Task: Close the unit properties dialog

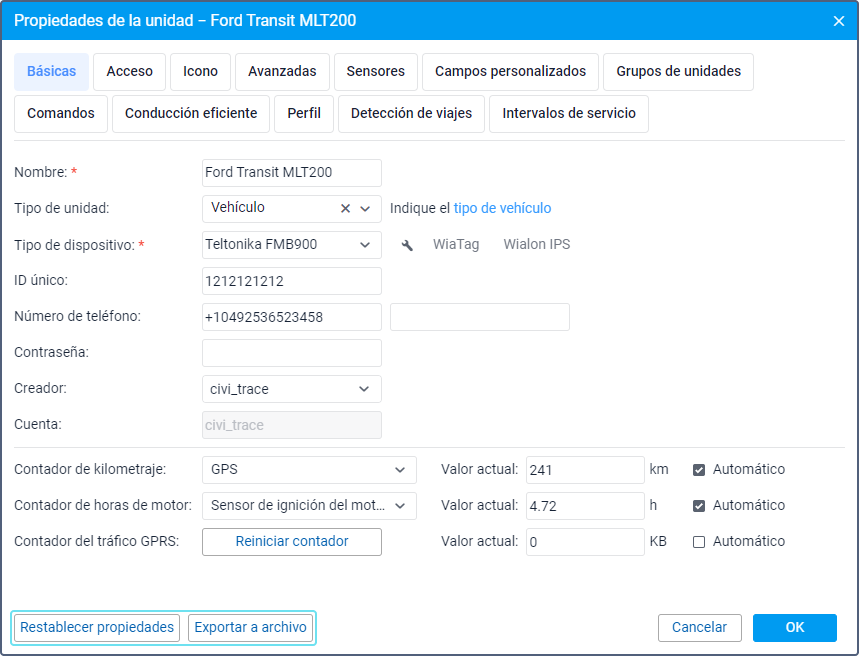Action: pos(839,21)
